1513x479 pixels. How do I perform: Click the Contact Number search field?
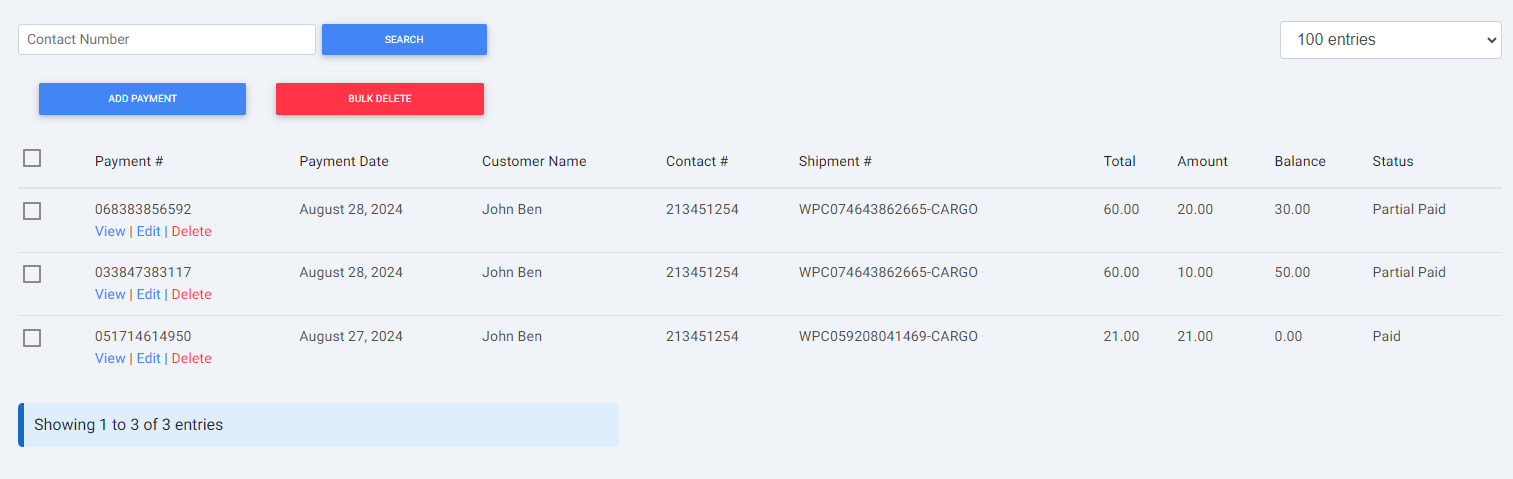(x=167, y=40)
